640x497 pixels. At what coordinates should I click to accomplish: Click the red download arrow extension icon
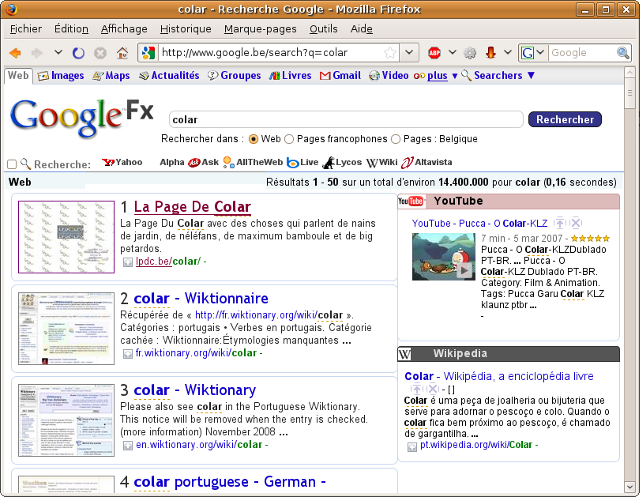pos(491,52)
